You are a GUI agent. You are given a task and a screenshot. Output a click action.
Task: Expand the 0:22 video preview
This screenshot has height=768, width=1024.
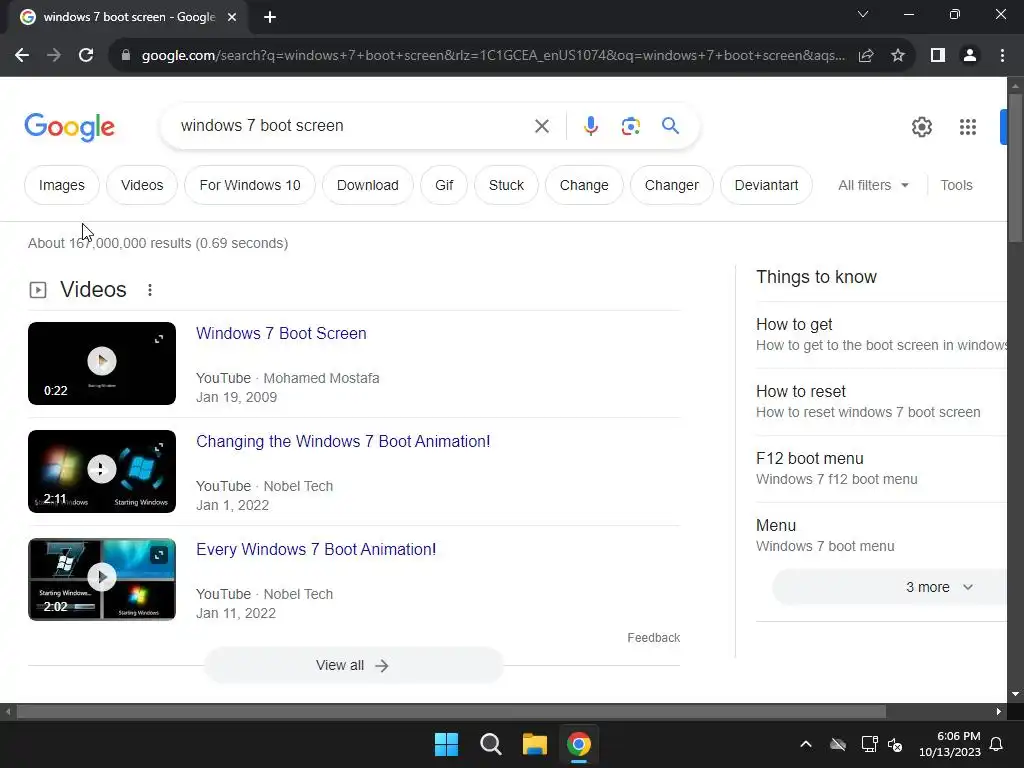[159, 339]
